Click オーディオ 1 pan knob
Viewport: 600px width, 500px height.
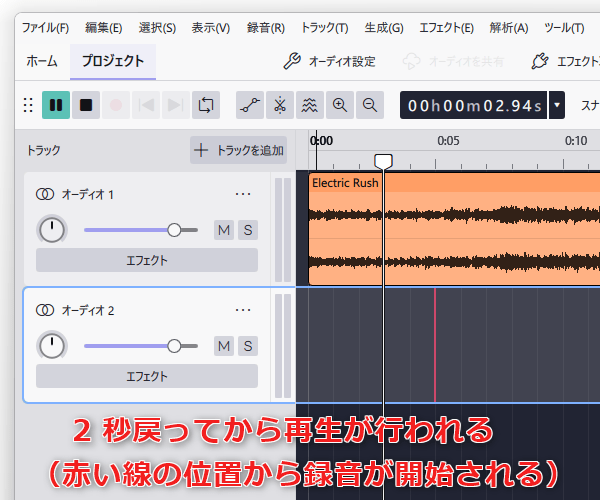point(52,230)
